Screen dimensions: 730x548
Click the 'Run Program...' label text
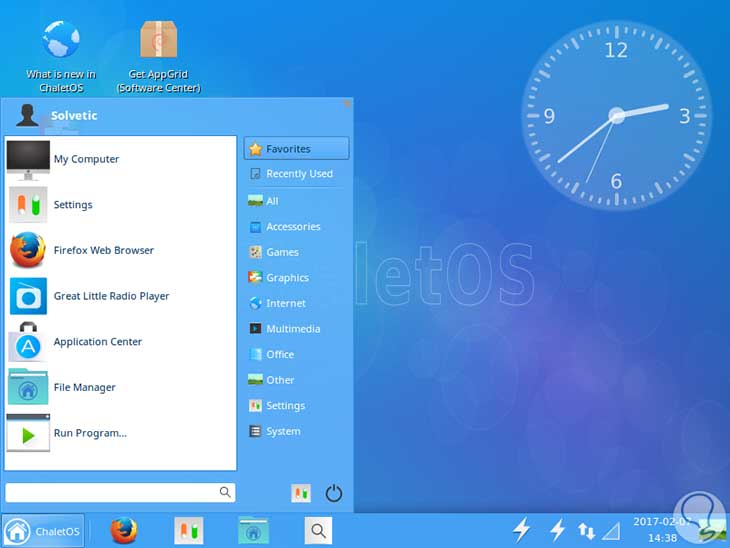pos(90,433)
